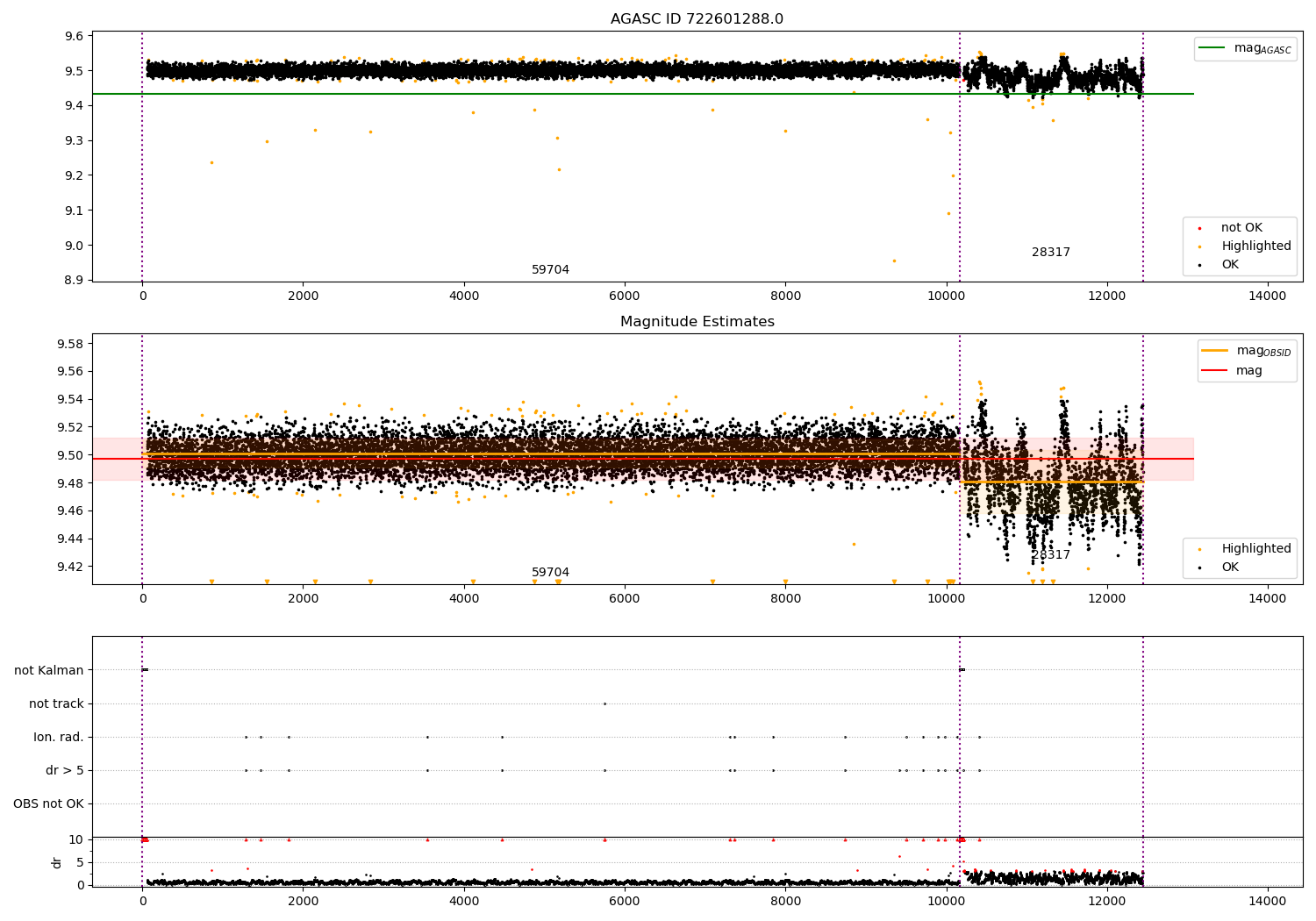
Task: Click 'Highlighted' in the top plot legend
Action: pos(1255,246)
